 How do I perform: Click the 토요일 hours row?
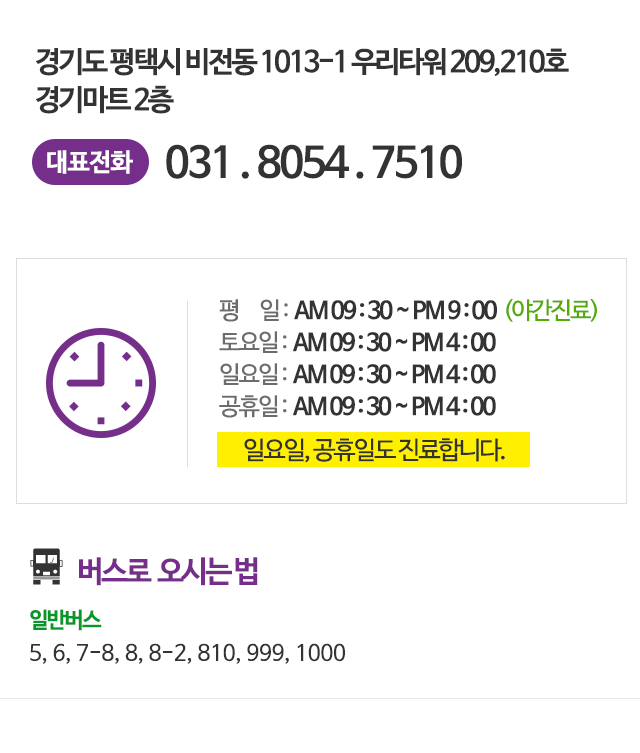point(357,343)
